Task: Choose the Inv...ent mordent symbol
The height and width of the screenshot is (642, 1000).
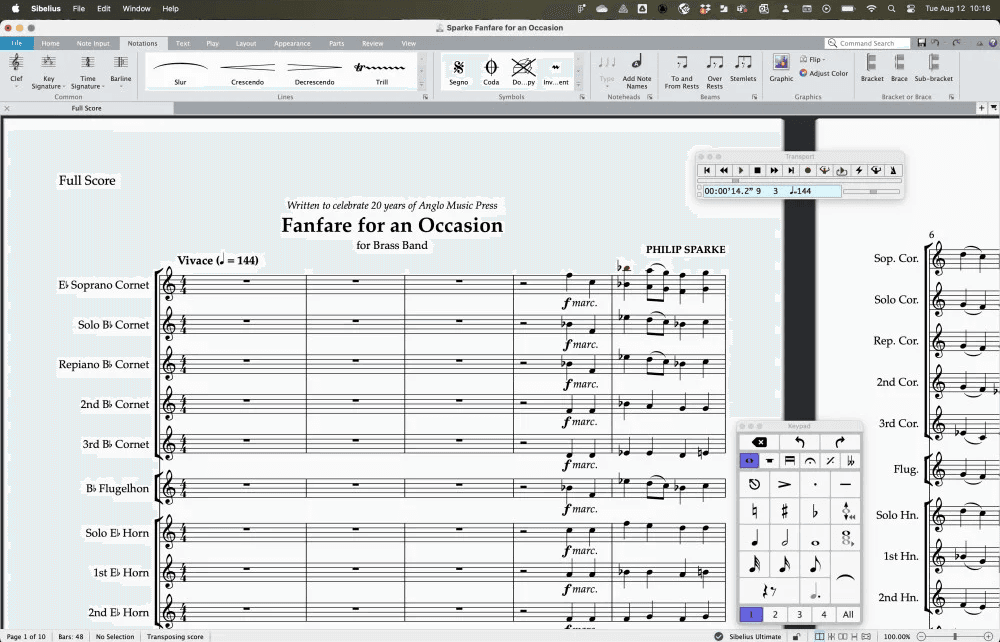Action: pos(556,71)
